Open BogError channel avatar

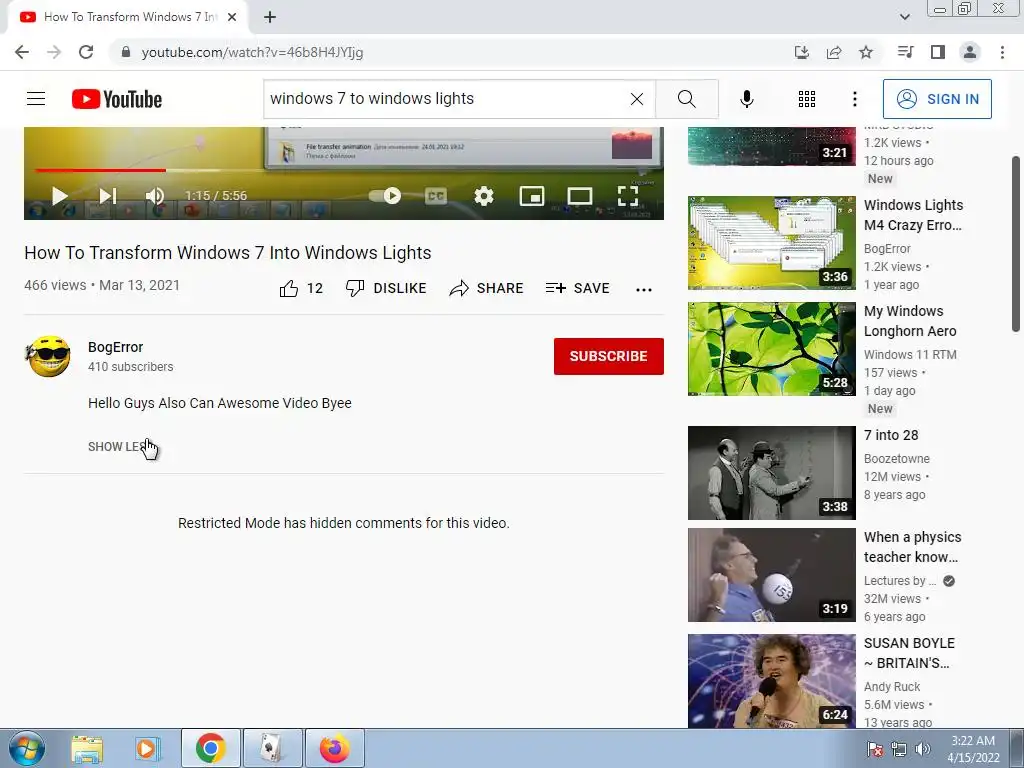point(48,357)
